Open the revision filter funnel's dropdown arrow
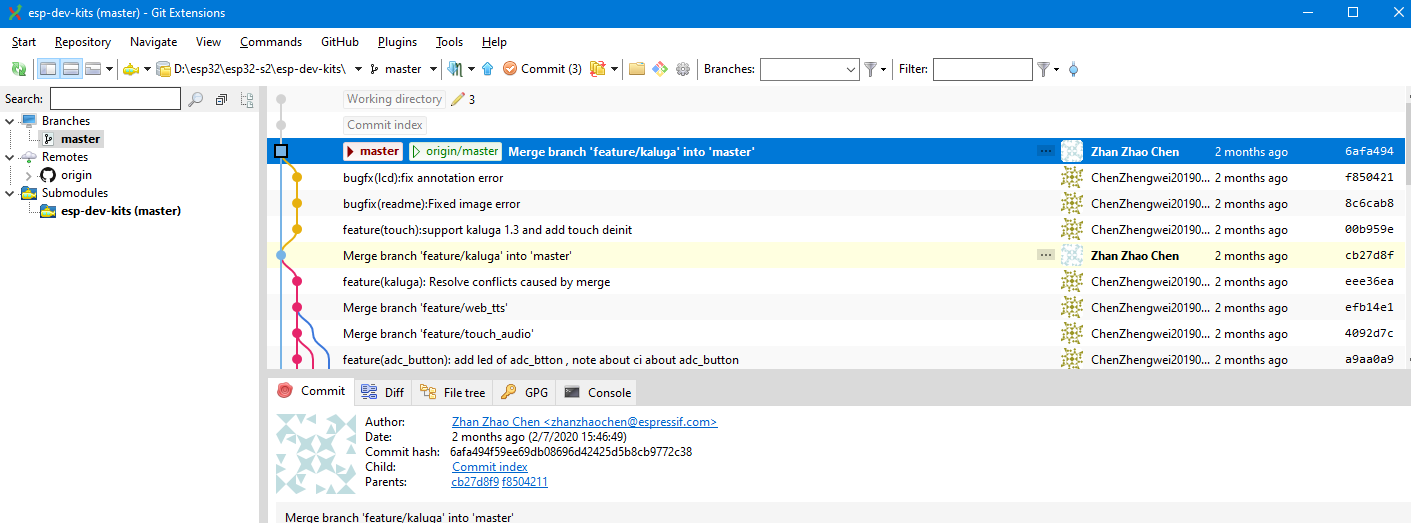This screenshot has width=1411, height=523. point(1056,69)
